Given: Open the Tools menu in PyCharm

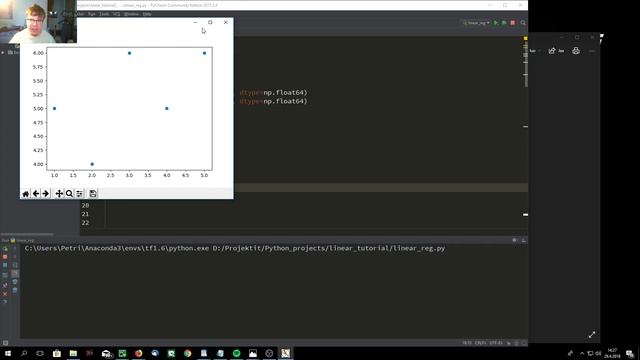Looking at the screenshot, I should coord(104,14).
